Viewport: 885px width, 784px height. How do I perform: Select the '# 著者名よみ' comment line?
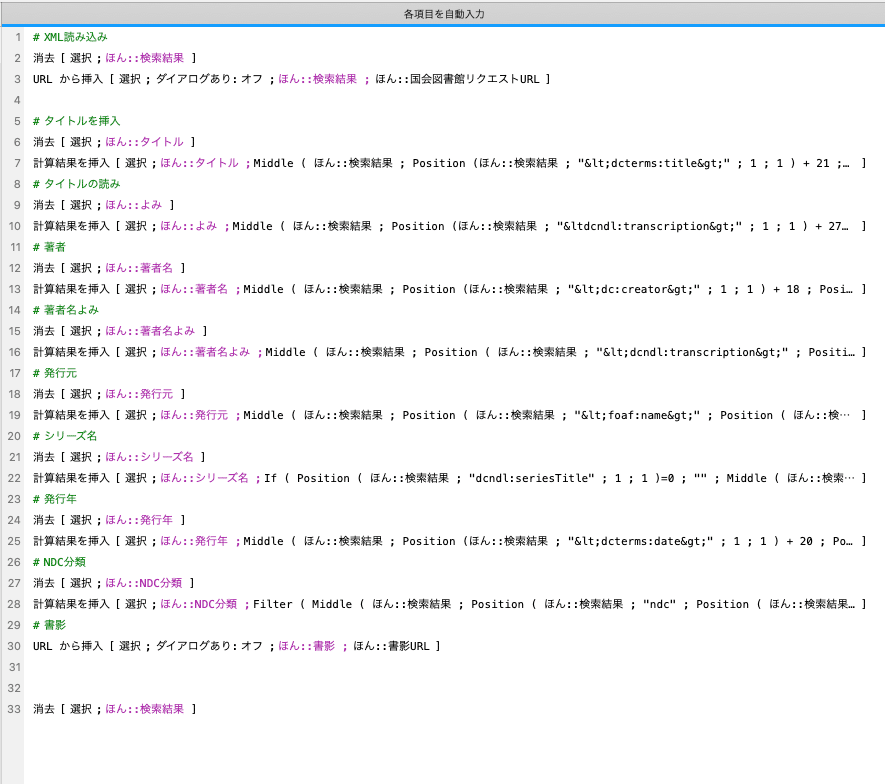point(65,310)
